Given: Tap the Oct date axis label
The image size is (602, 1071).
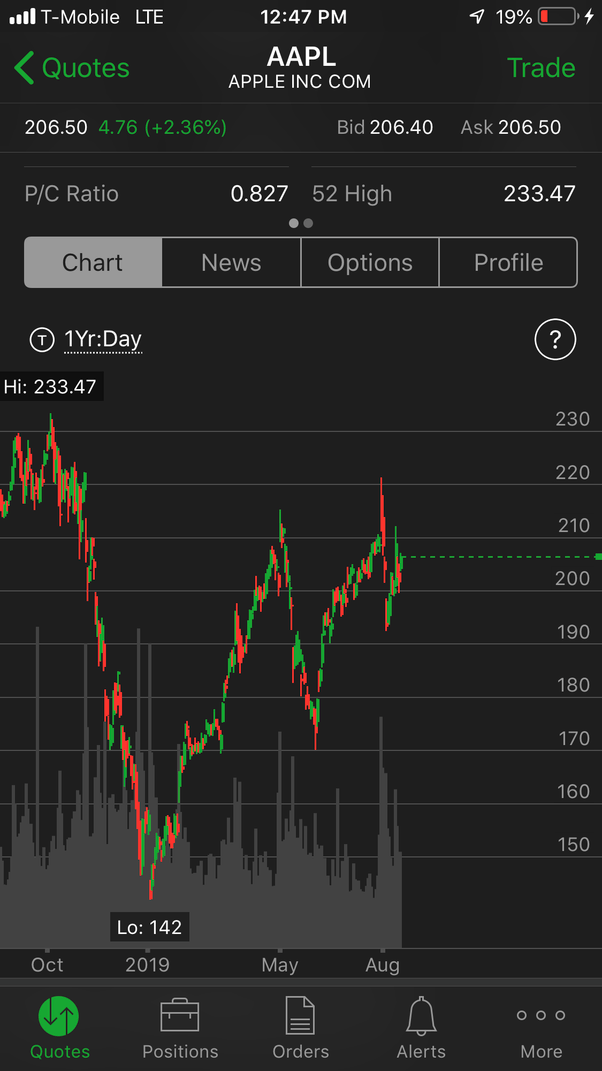Looking at the screenshot, I should [x=47, y=965].
